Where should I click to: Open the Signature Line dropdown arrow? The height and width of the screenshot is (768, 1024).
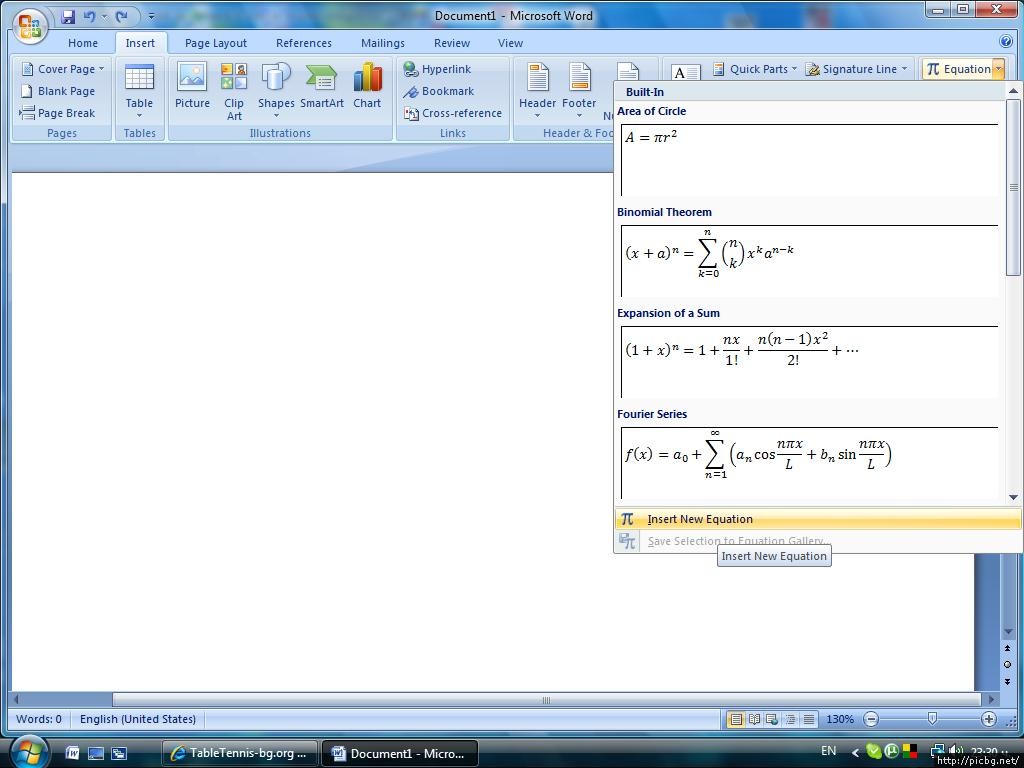pos(904,69)
